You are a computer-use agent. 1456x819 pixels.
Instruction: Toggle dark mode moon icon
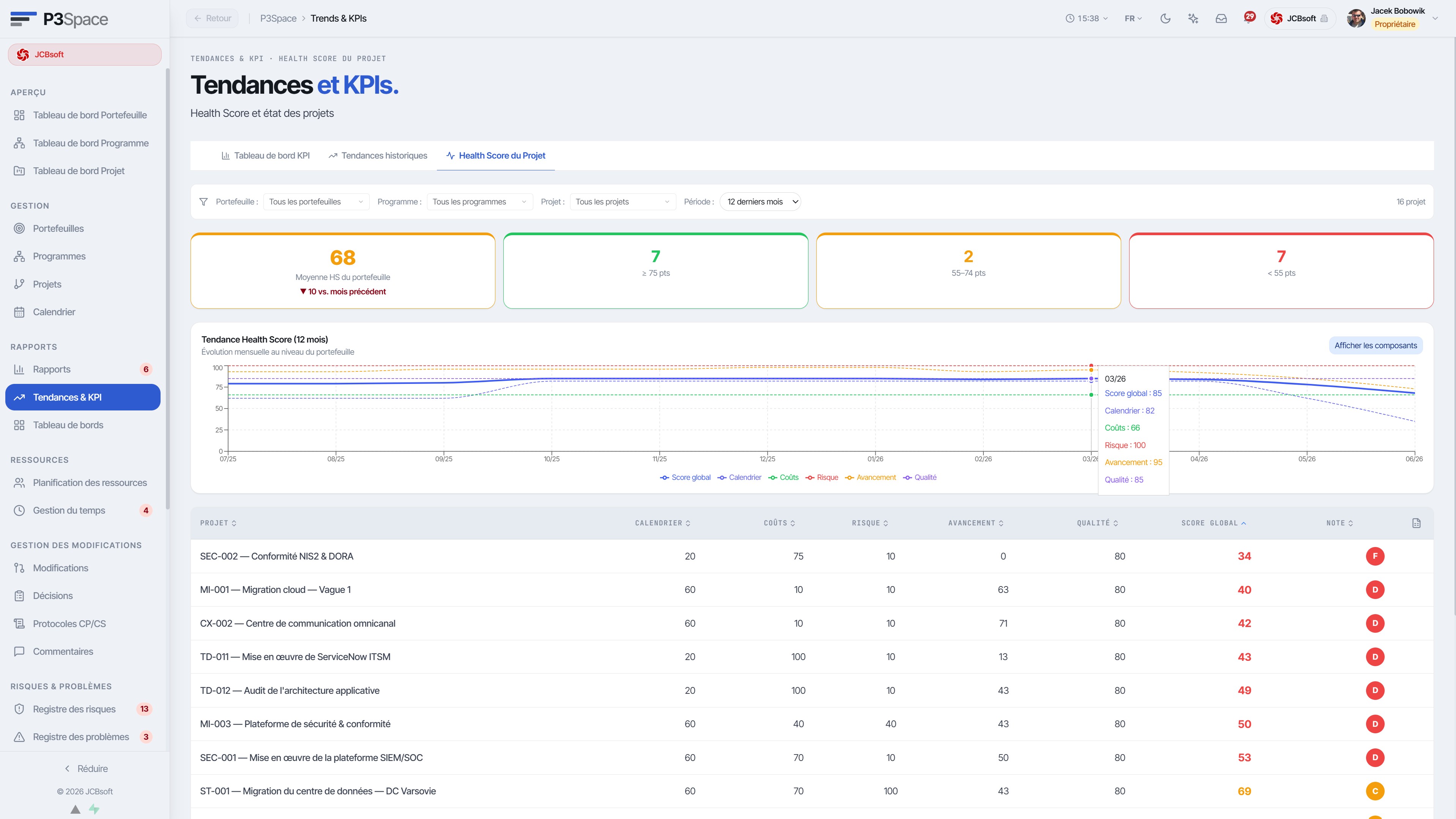(1165, 19)
